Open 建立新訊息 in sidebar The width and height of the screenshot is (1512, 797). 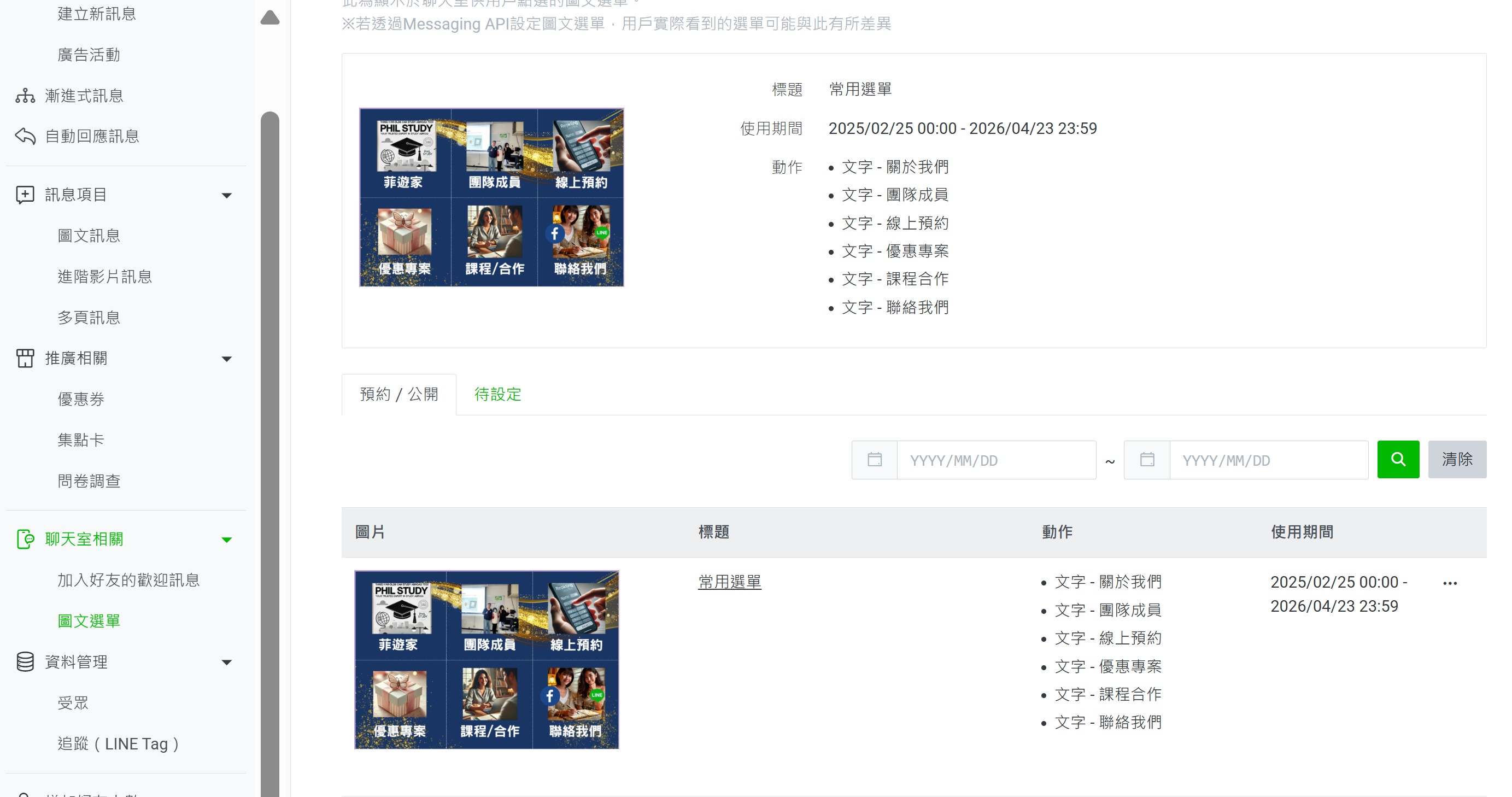click(x=97, y=14)
